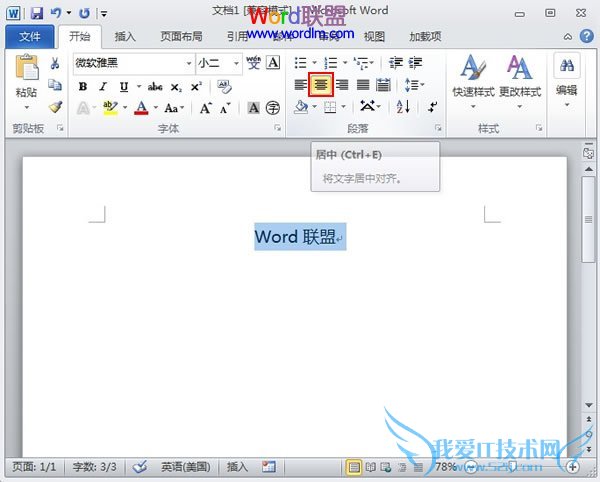Toggle subscript formatting

tap(176, 87)
